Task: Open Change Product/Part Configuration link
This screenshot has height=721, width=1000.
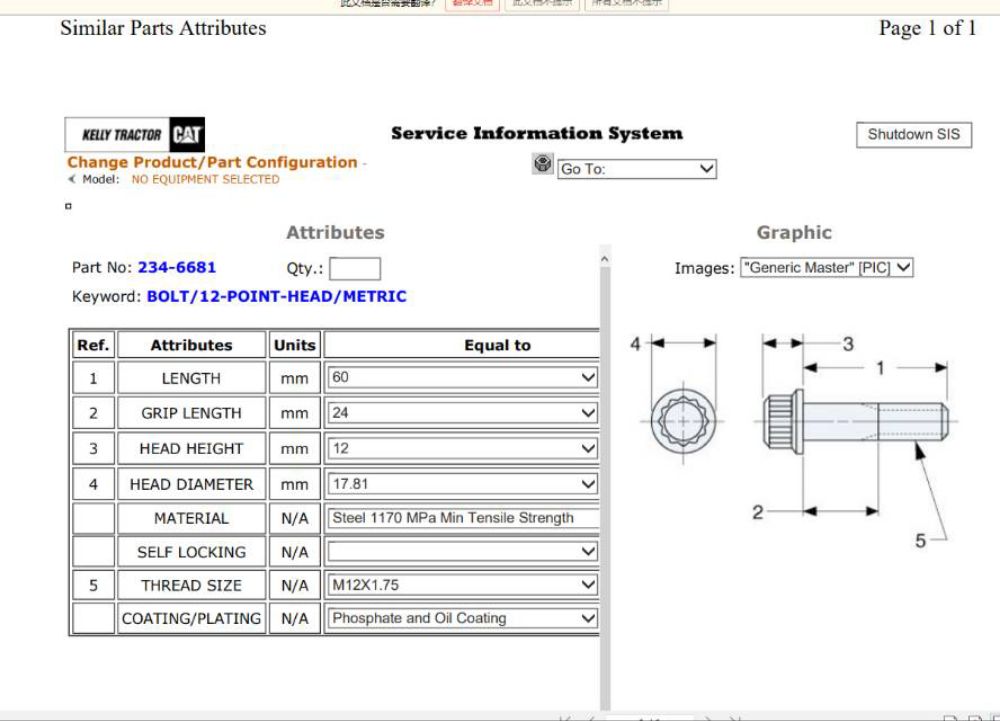Action: click(x=212, y=163)
